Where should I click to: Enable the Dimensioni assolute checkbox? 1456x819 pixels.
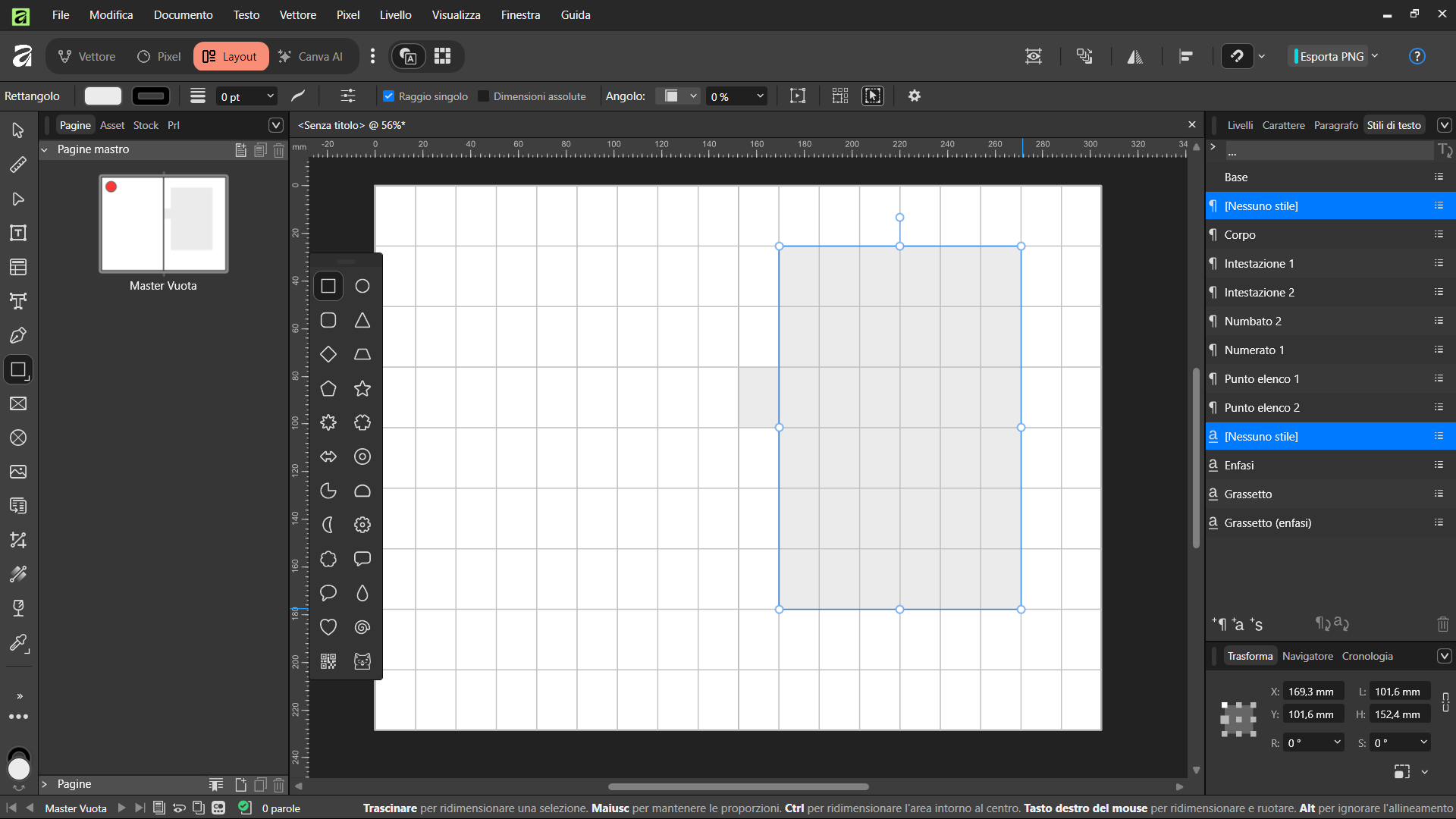(x=483, y=96)
